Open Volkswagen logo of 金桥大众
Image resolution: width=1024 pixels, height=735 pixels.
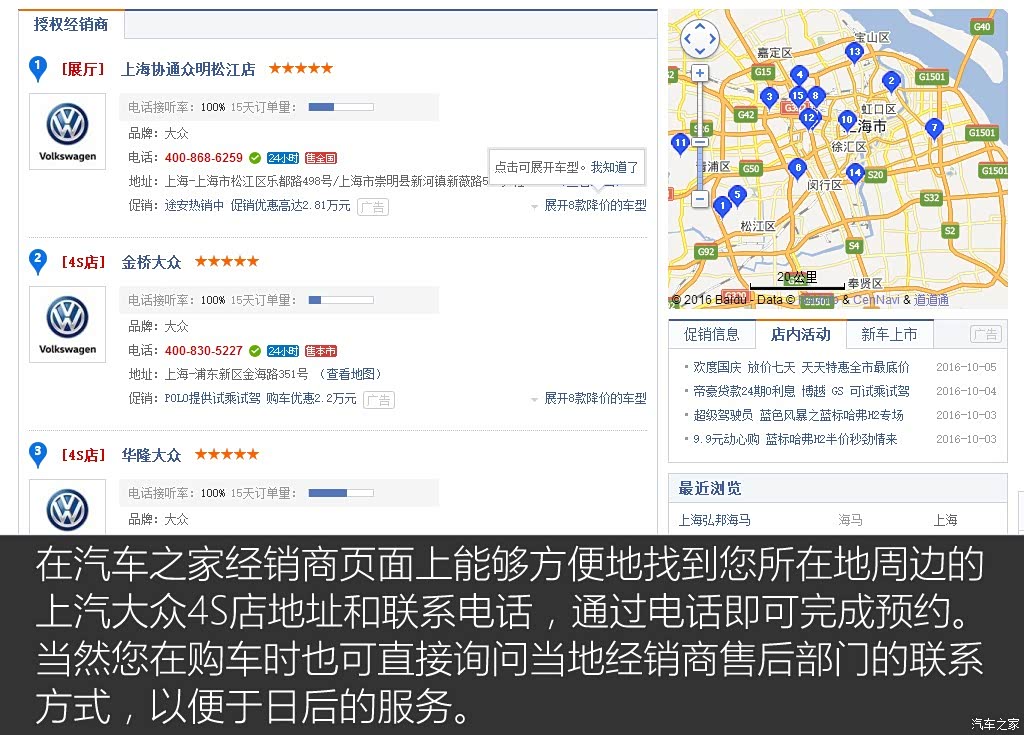[67, 324]
